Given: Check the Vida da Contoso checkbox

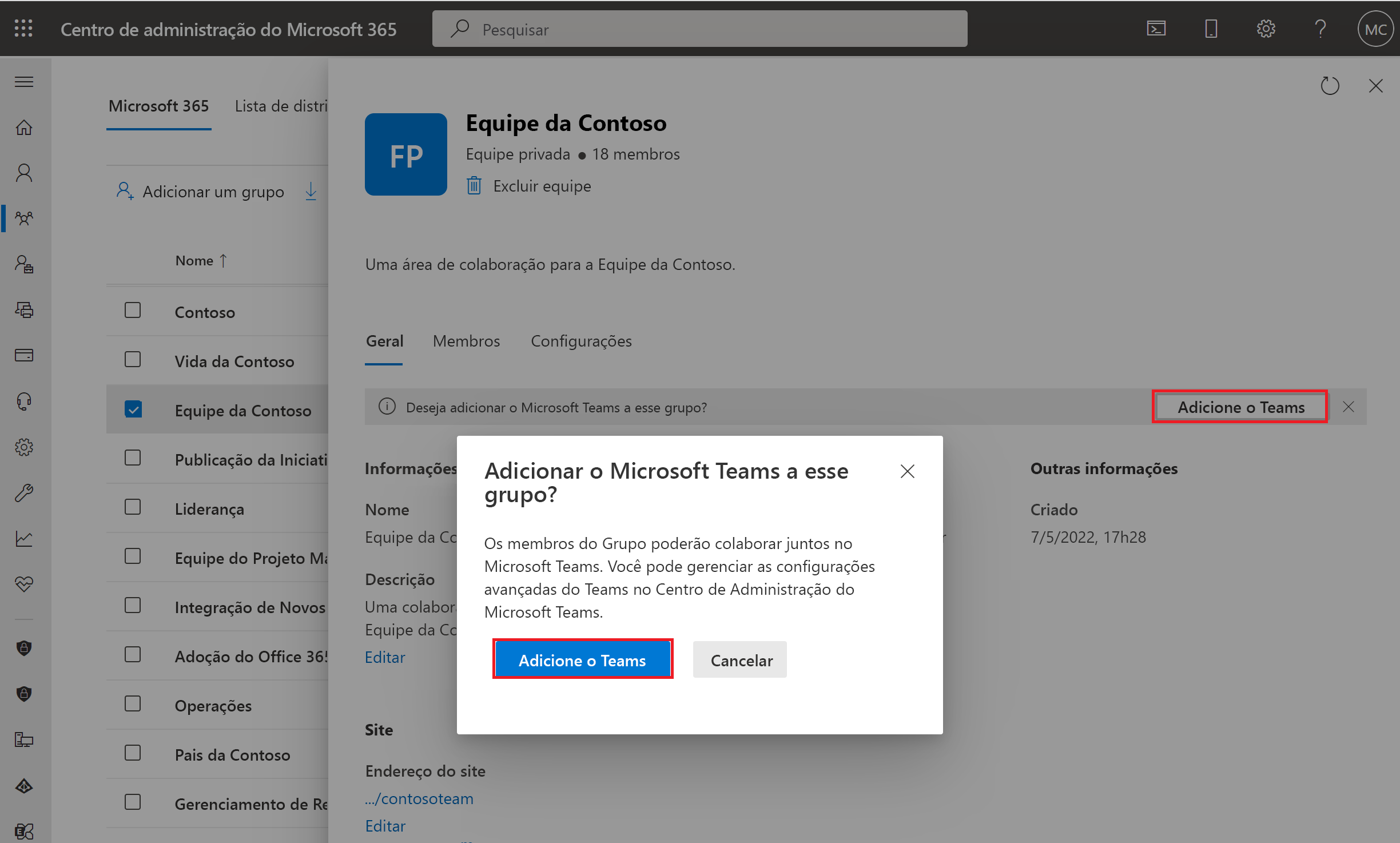Looking at the screenshot, I should pyautogui.click(x=133, y=359).
